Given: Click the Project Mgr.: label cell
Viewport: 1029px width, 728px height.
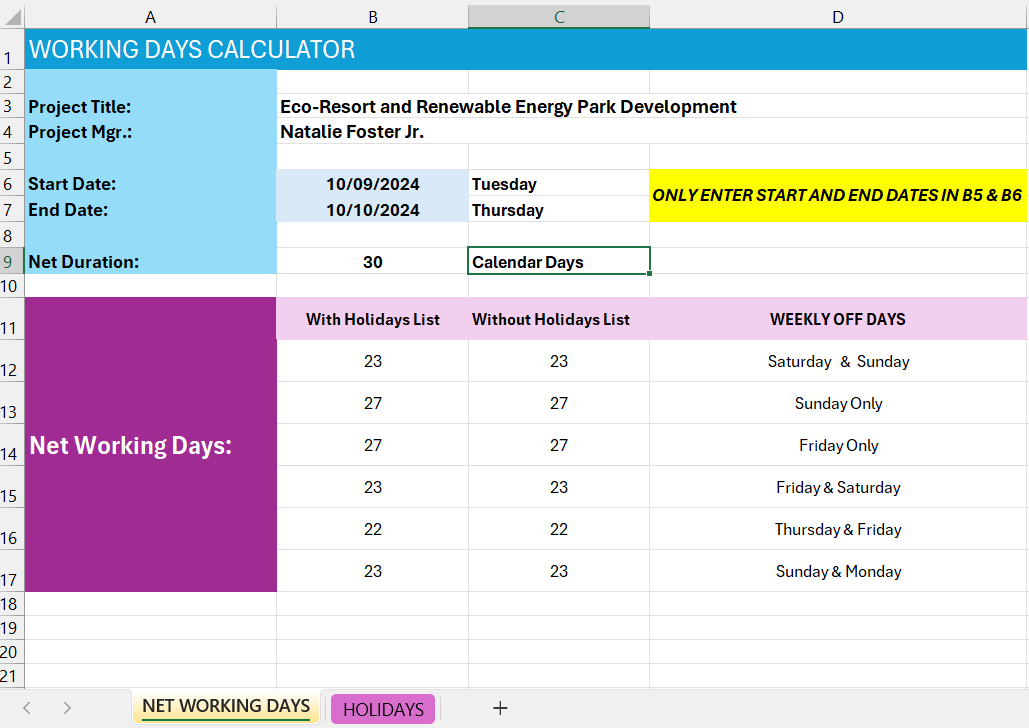Looking at the screenshot, I should pyautogui.click(x=150, y=131).
